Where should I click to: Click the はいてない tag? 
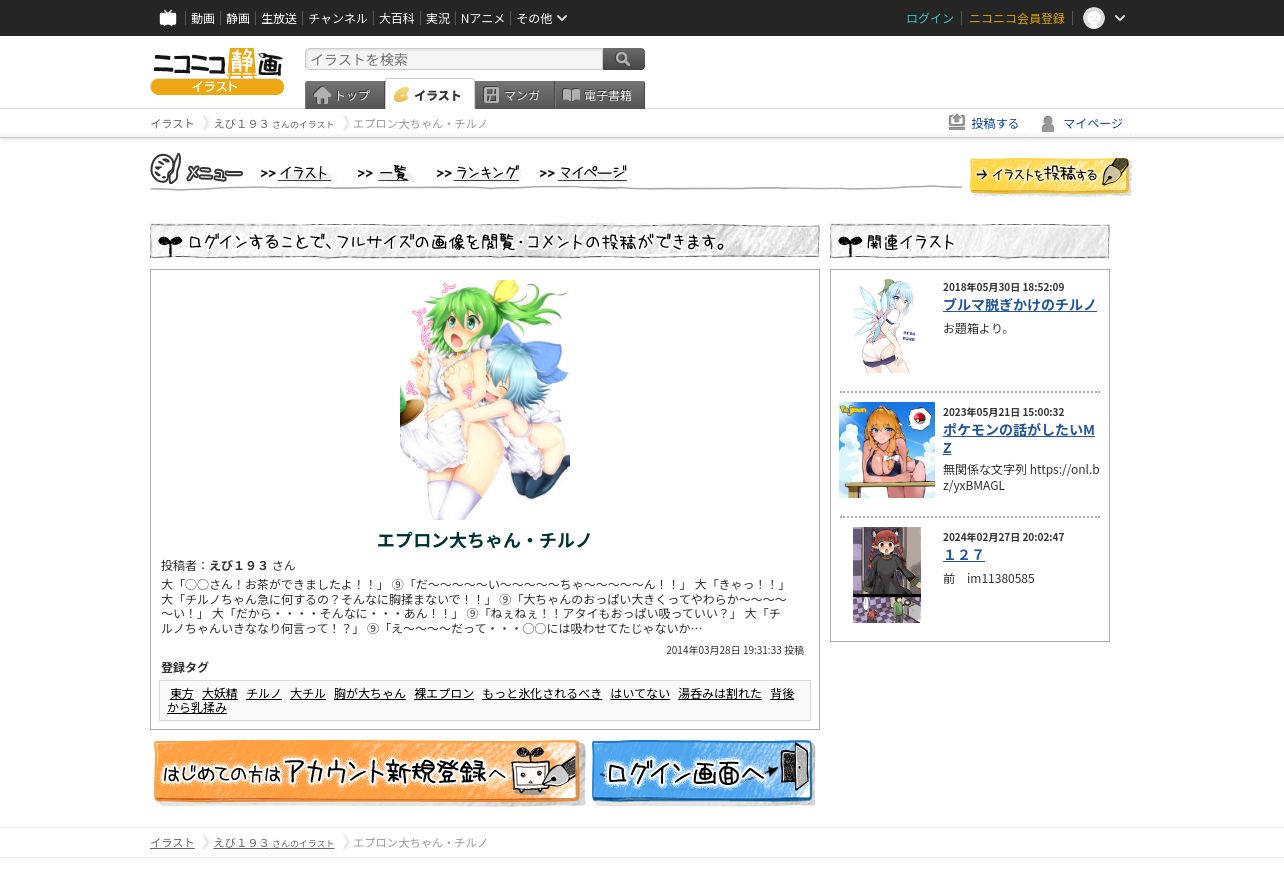tap(640, 693)
